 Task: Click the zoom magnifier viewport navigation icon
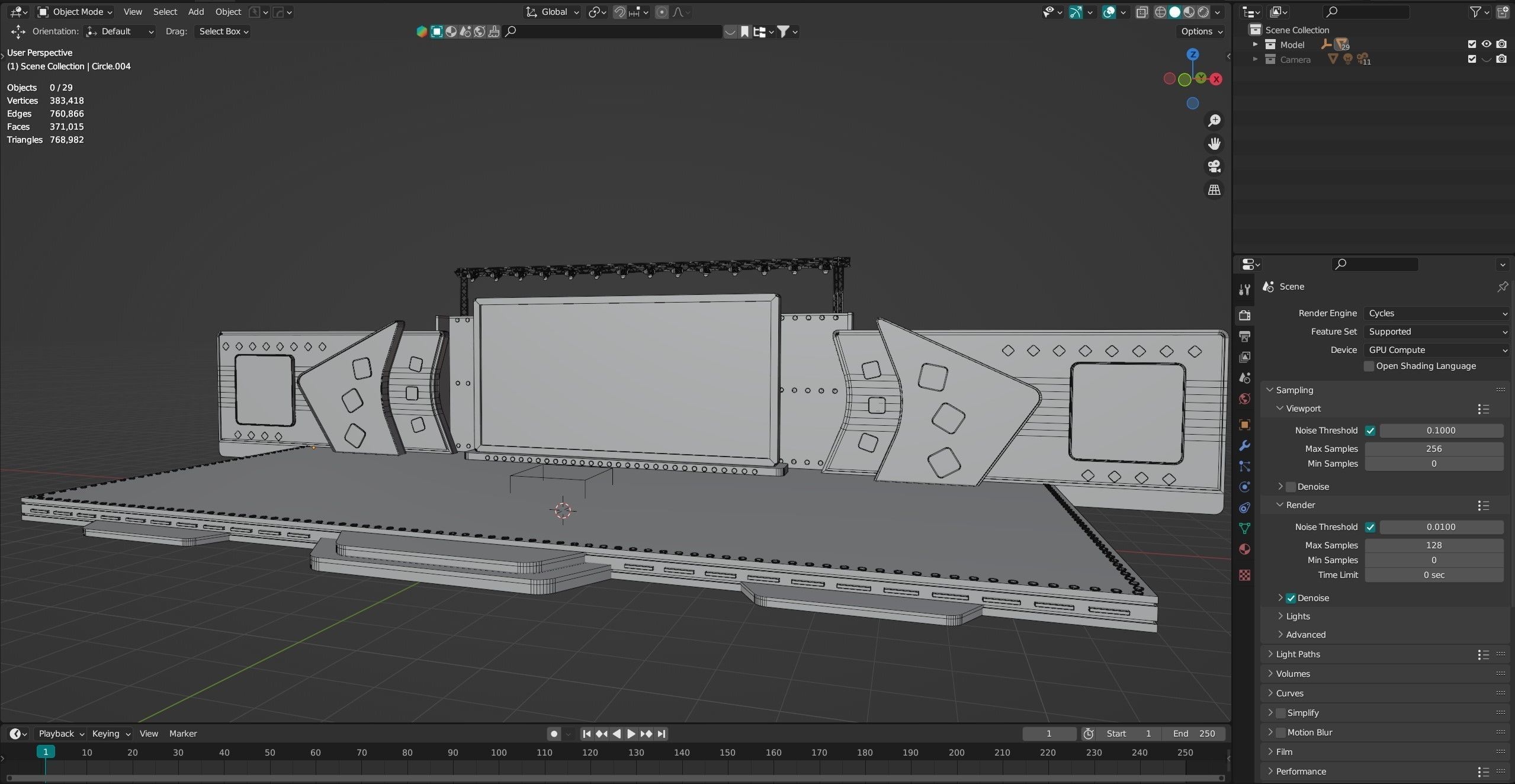1214,121
